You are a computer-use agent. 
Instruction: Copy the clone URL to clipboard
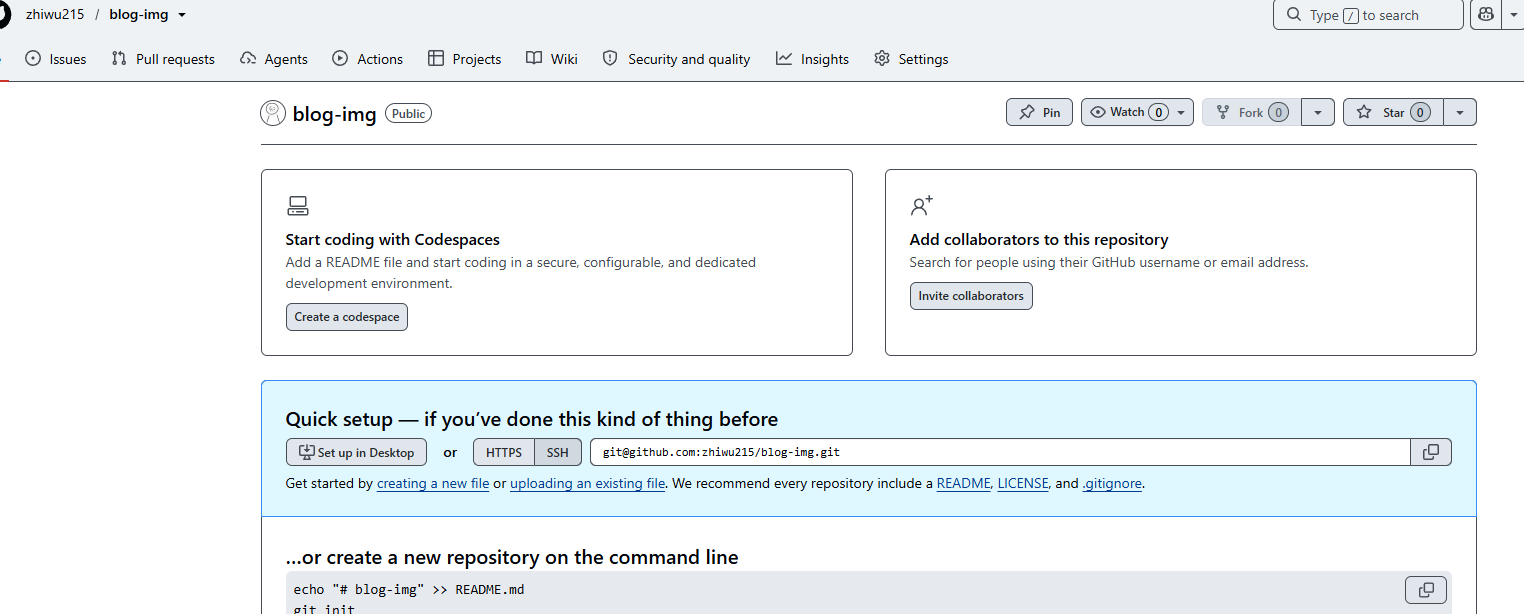coord(1431,452)
